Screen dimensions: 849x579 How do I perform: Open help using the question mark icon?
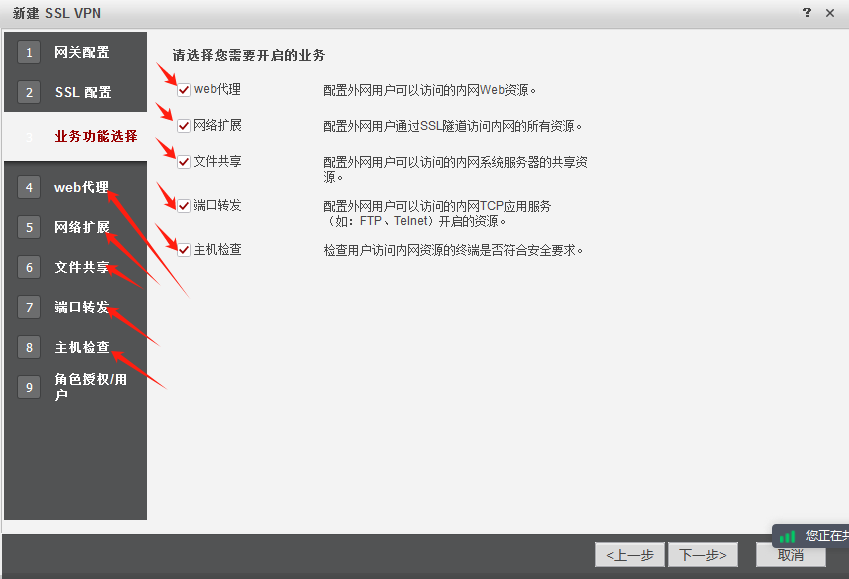coord(806,13)
